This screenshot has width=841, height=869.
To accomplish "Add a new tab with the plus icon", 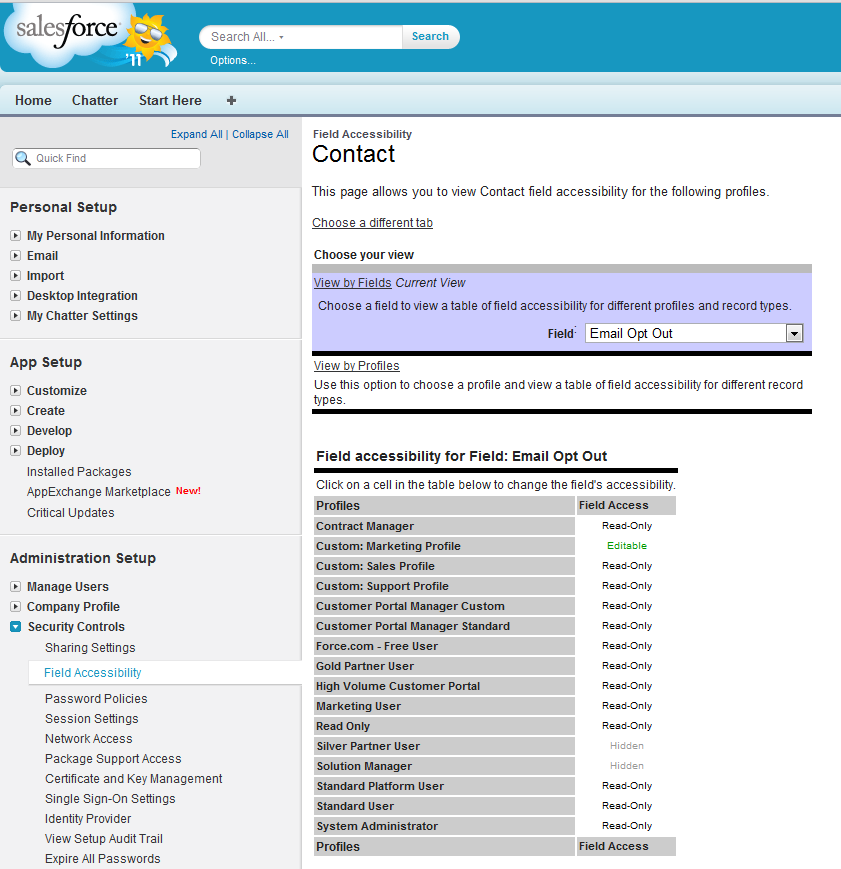I will point(232,100).
